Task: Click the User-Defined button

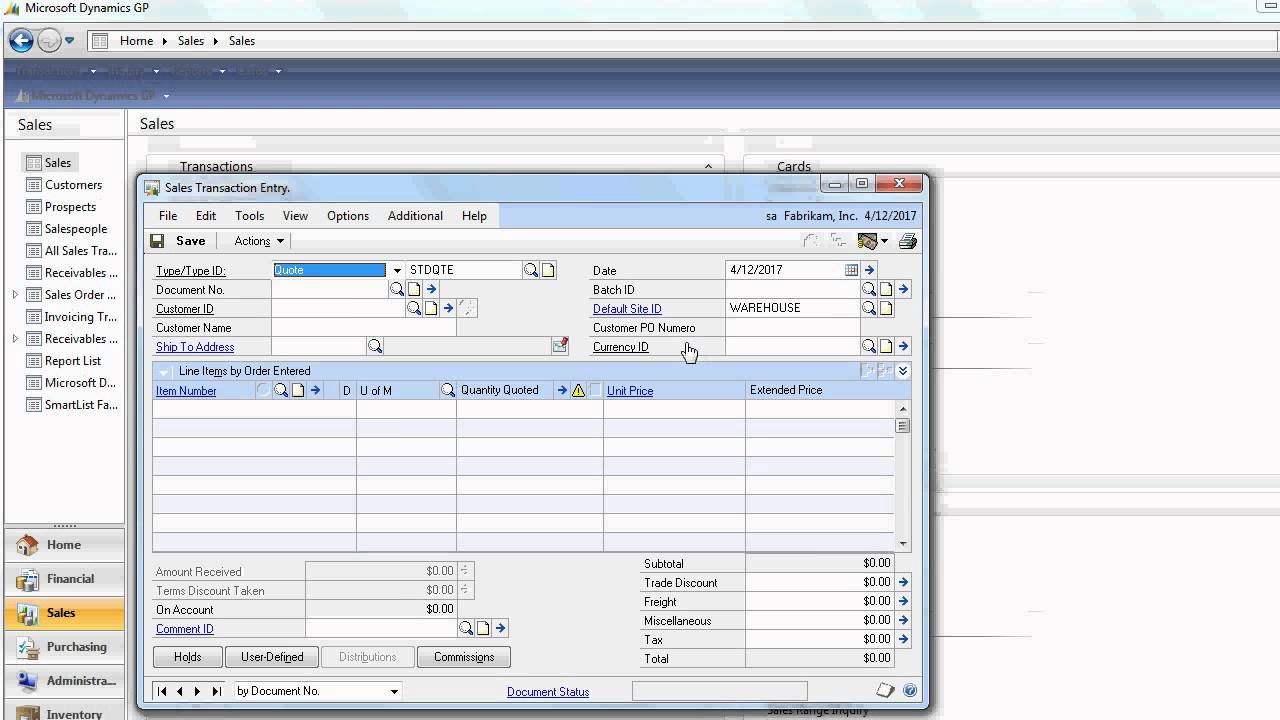Action: click(x=272, y=657)
